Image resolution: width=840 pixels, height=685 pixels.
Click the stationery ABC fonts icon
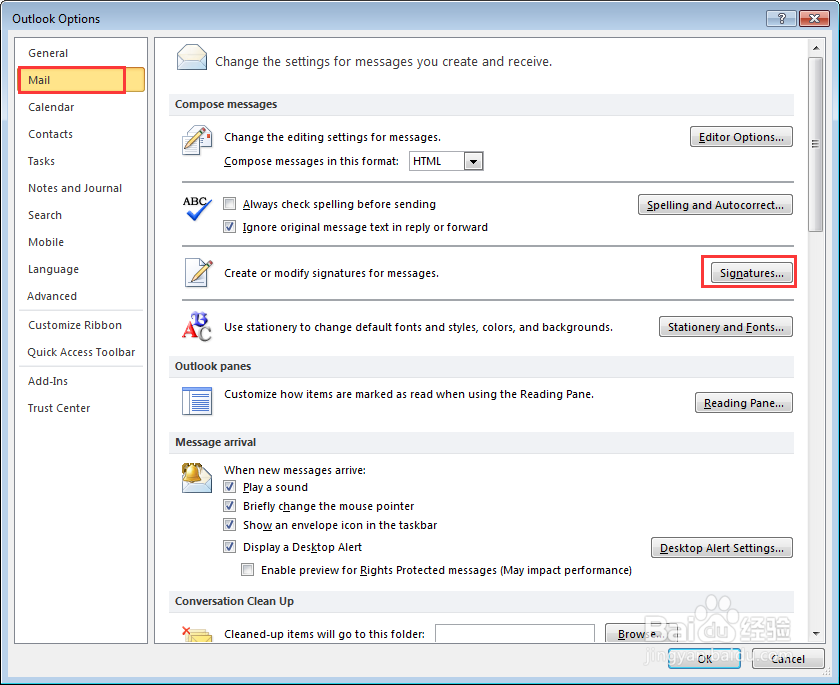(x=197, y=326)
